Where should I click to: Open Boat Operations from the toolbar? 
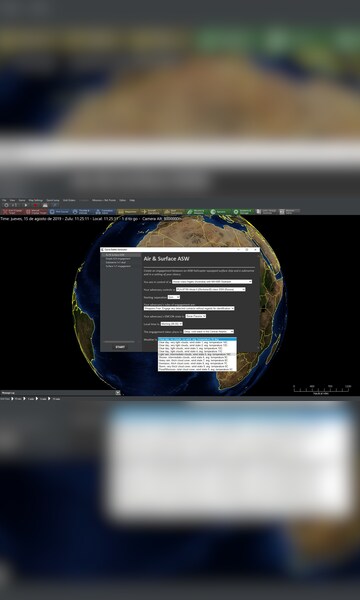pyautogui.click(x=174, y=212)
